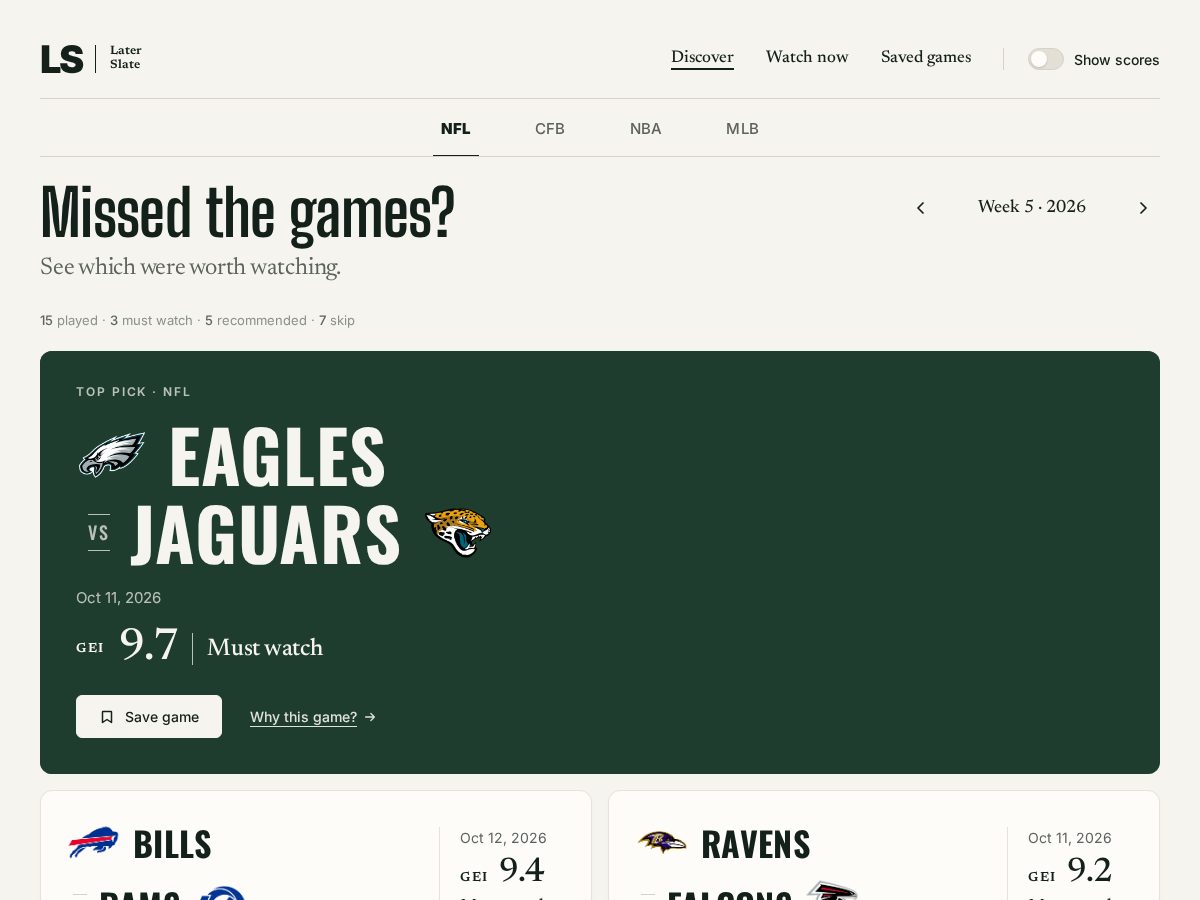Click the '5 recommended' summary
Image resolution: width=1200 pixels, height=900 pixels.
click(x=256, y=321)
